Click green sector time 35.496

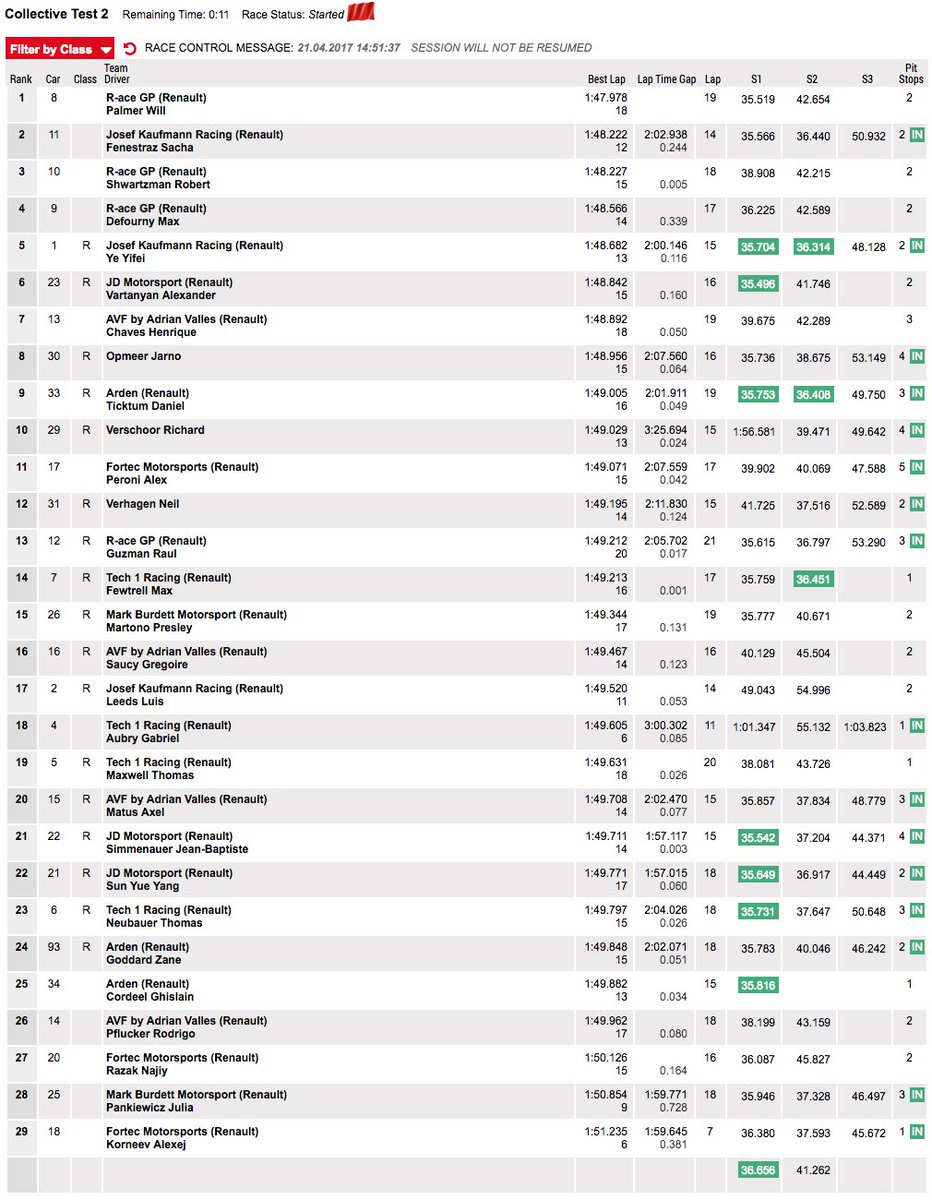758,283
